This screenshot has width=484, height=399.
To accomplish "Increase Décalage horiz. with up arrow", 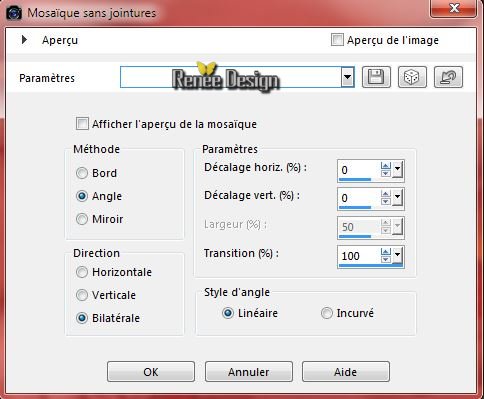I will (x=386, y=166).
